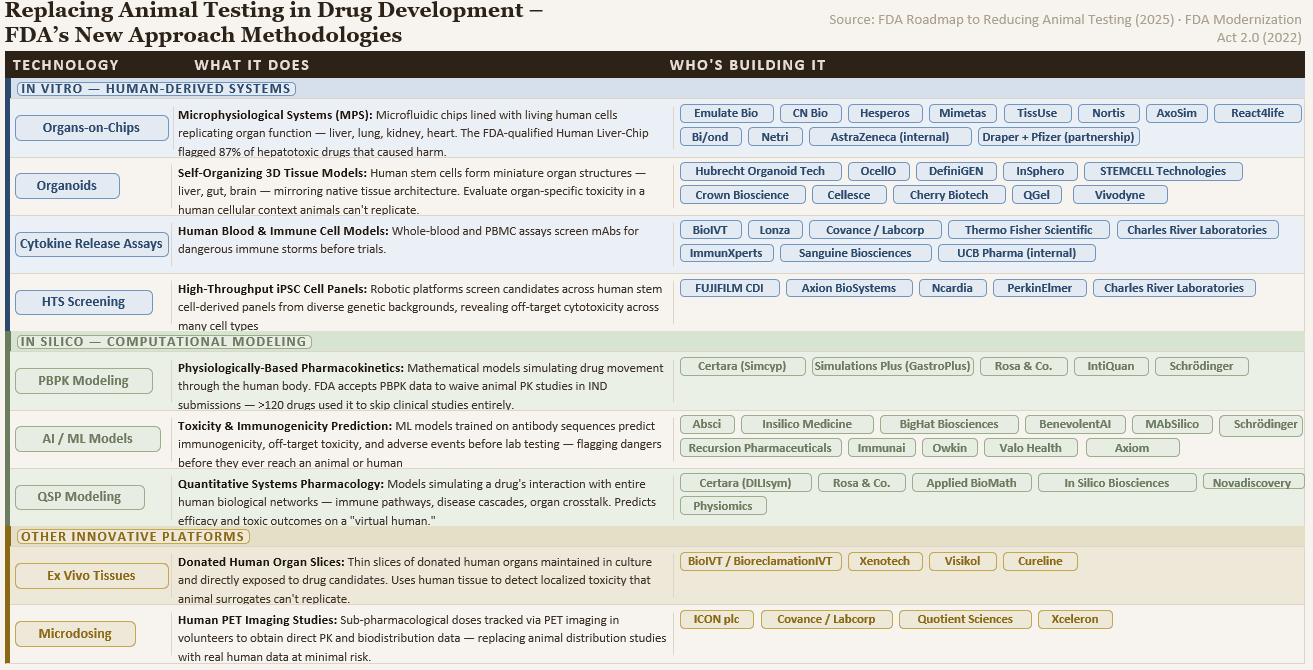Select the Lonza company tag
Image resolution: width=1313 pixels, height=670 pixels.
775,230
